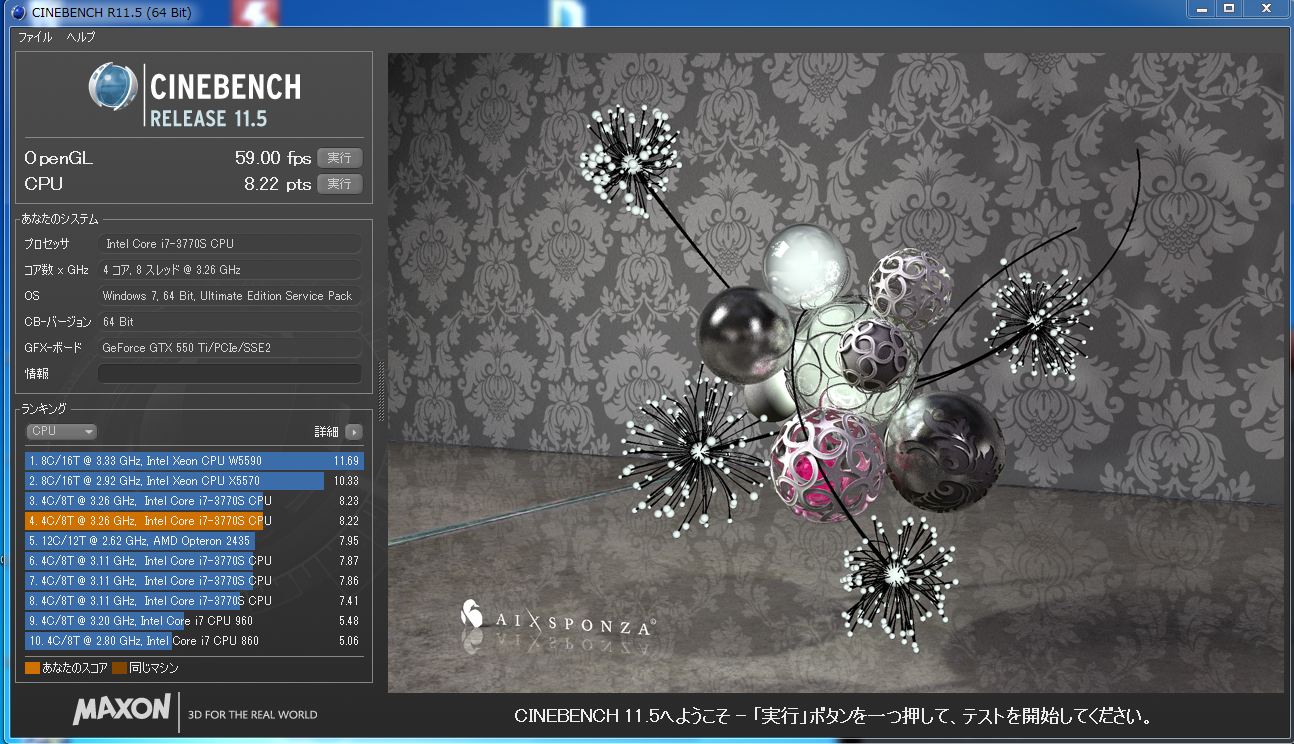Select ranking row 2 Xeon X5570
Screen dimensions: 1294x744
tap(194, 481)
